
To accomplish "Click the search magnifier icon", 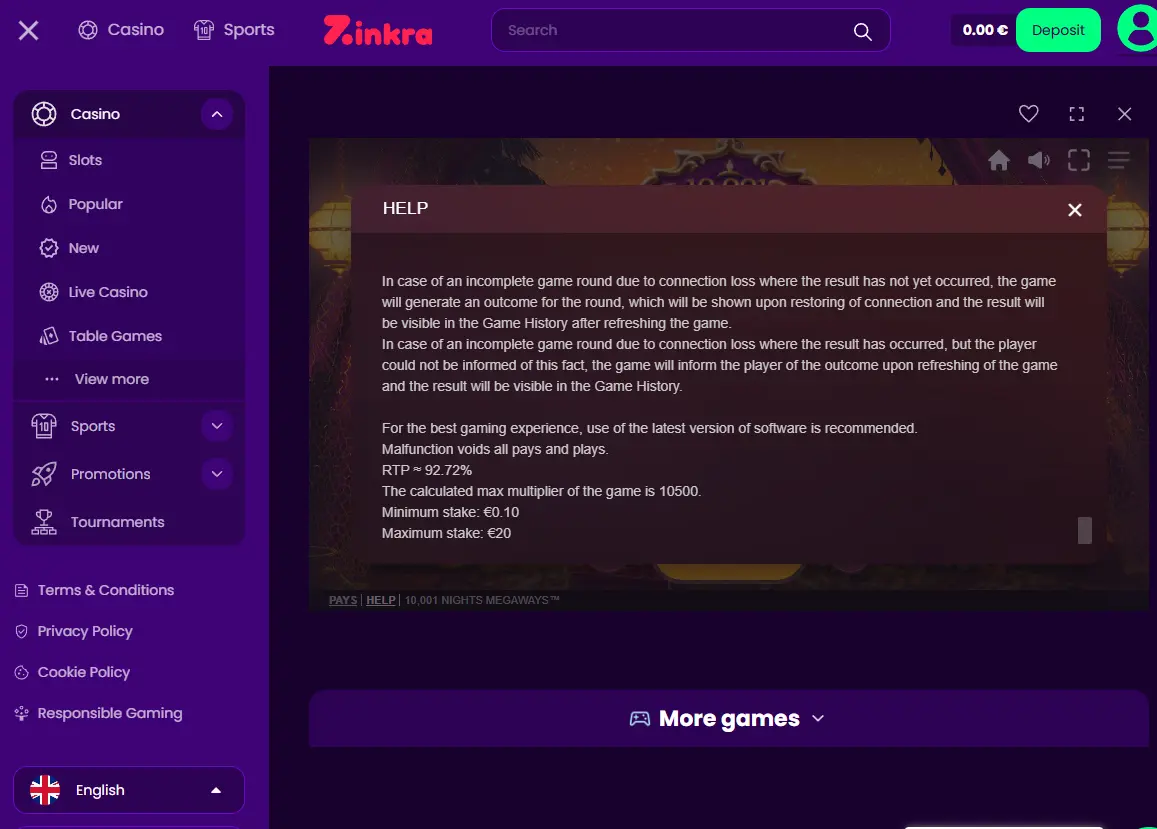I will point(862,31).
